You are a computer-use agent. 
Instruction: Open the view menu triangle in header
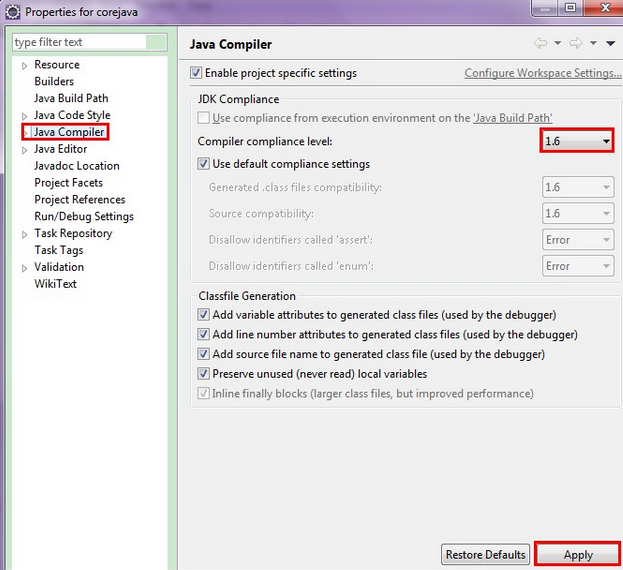click(x=611, y=43)
